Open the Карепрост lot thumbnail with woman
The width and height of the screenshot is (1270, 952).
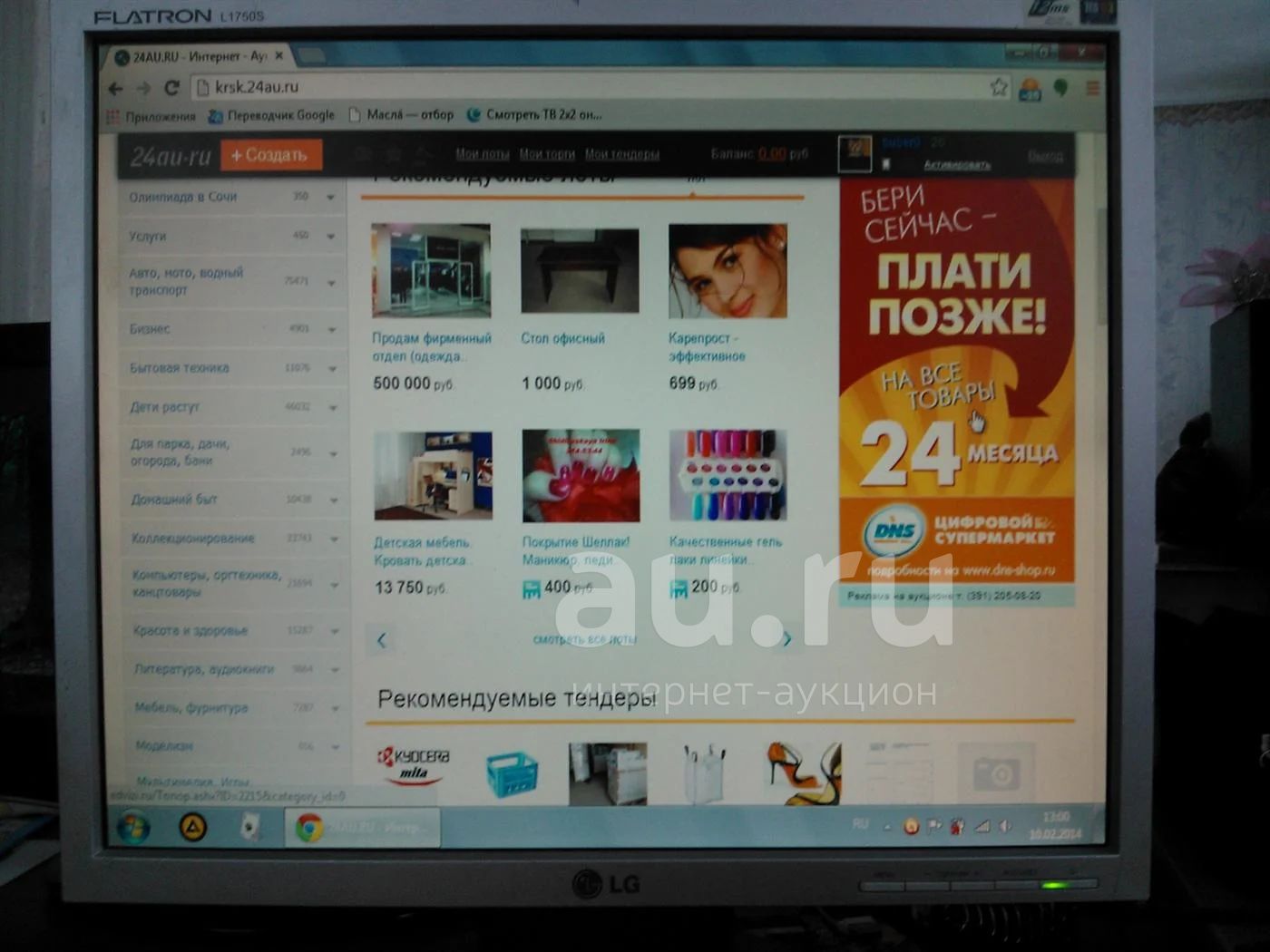(x=728, y=270)
